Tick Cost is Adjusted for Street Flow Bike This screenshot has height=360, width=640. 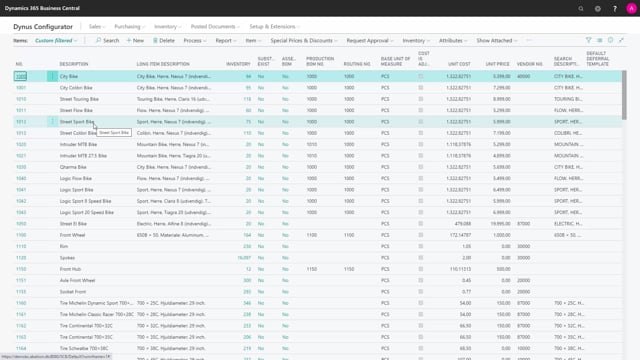coord(421,110)
